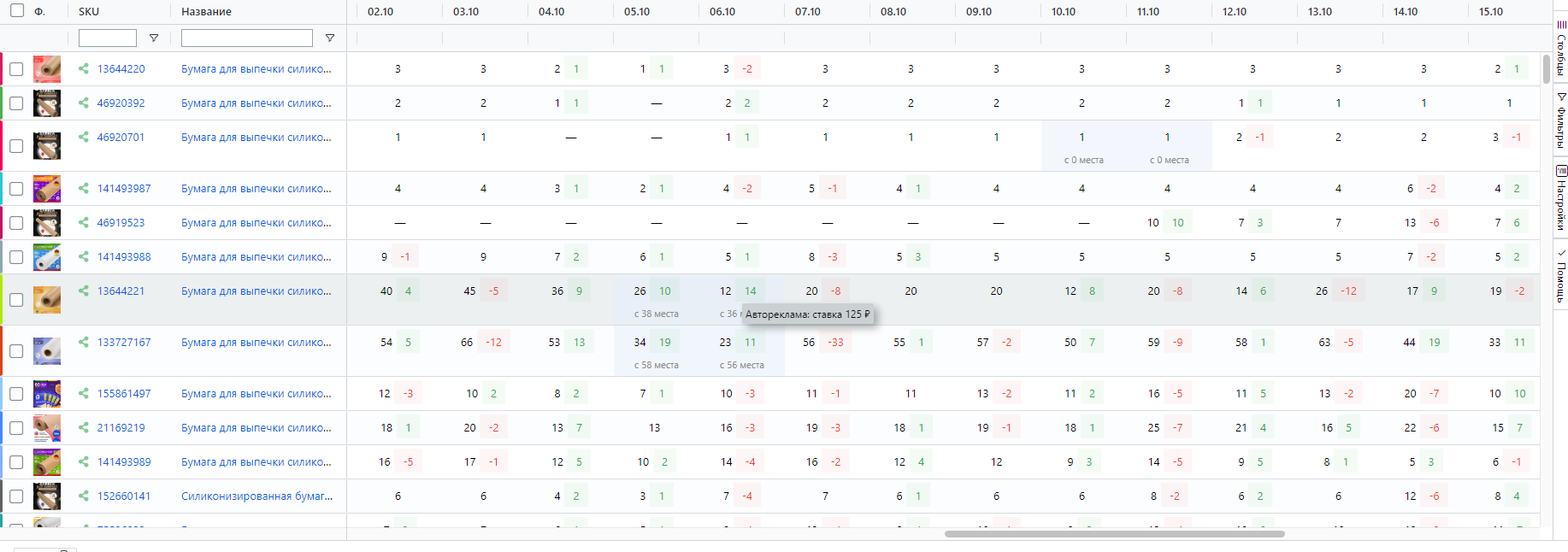The height and width of the screenshot is (552, 1568).
Task: Open the Помощь side tab
Action: point(1561,275)
